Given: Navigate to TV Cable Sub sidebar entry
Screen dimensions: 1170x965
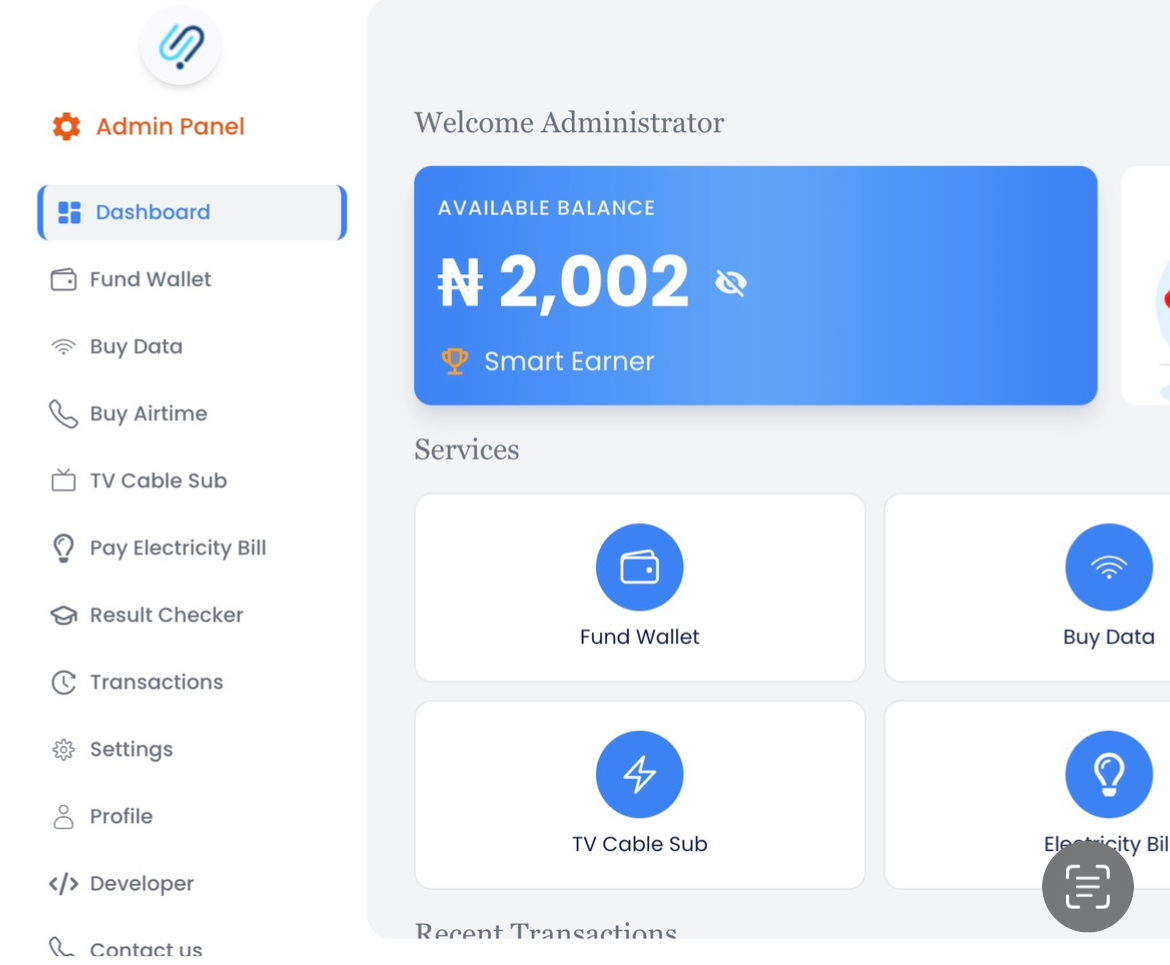Looking at the screenshot, I should [158, 480].
